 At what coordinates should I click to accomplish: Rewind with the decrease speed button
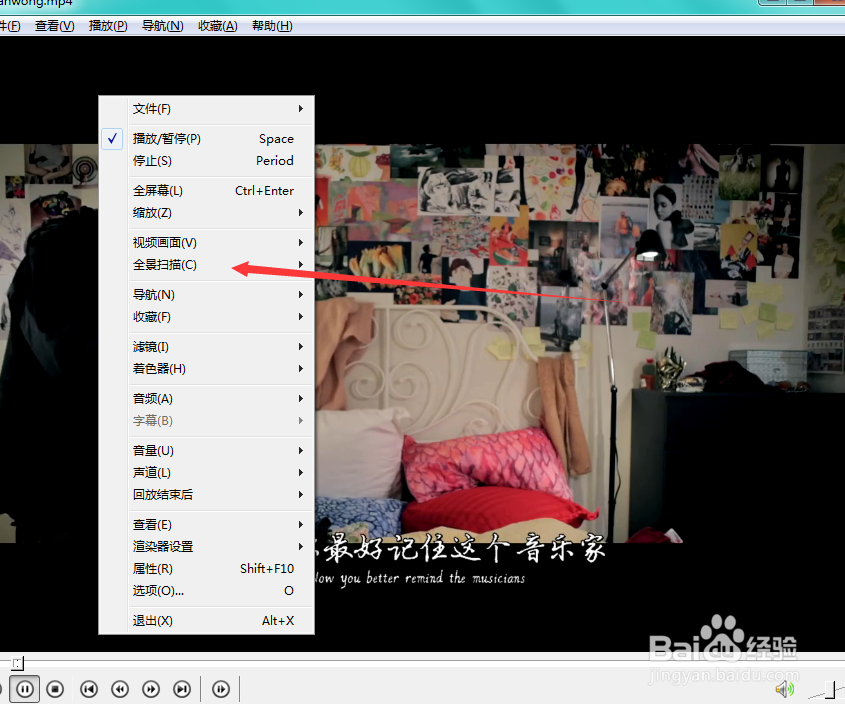[x=120, y=688]
